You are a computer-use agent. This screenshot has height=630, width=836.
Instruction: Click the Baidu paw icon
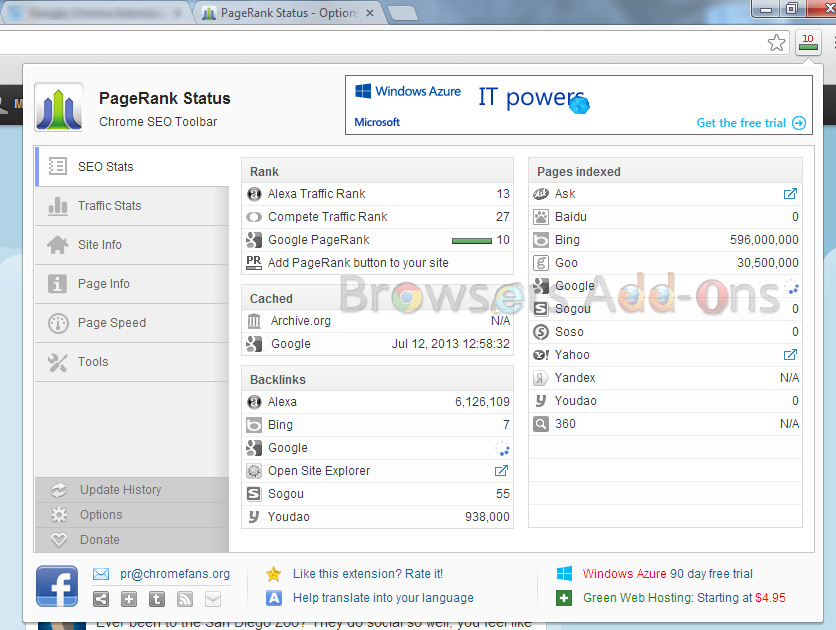point(541,217)
